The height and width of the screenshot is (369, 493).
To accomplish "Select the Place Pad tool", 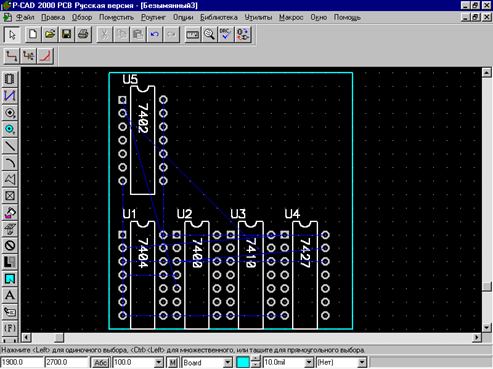I will tap(10, 113).
